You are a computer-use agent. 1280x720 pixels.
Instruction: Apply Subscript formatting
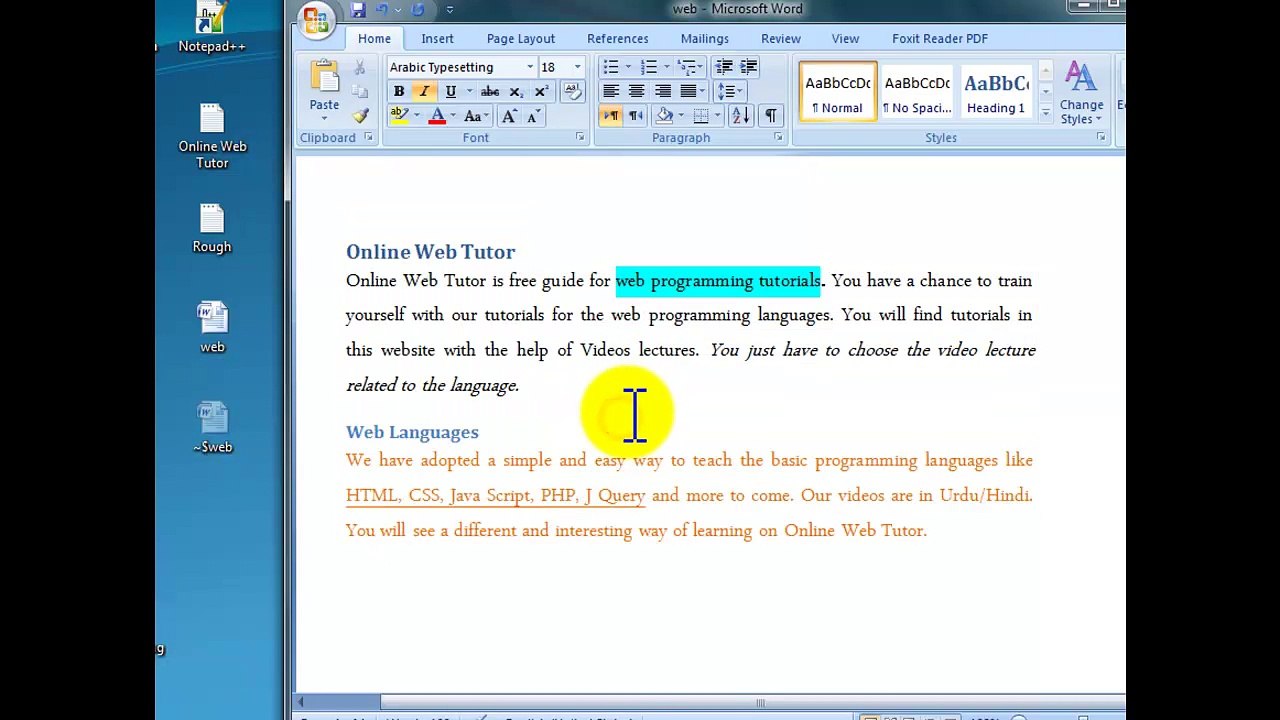tap(515, 92)
